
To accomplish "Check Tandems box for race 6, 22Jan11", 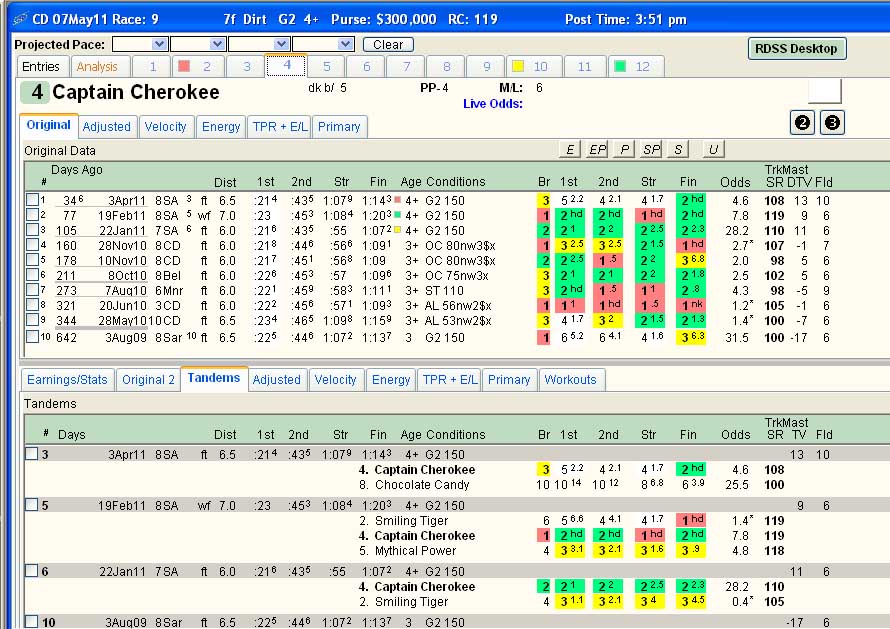I will [x=32, y=571].
